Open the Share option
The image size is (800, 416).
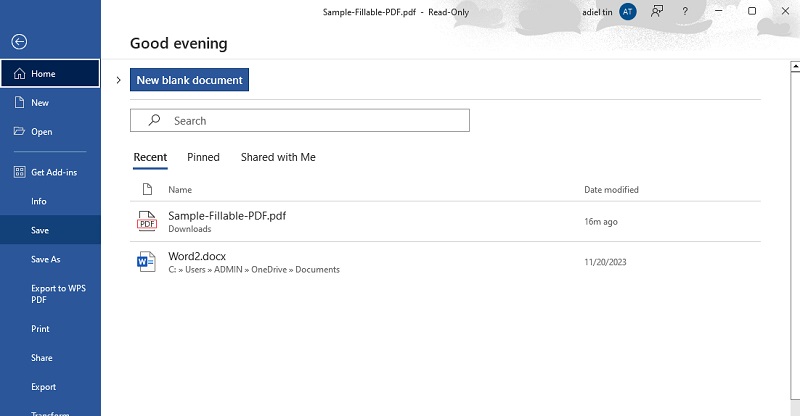click(50, 358)
